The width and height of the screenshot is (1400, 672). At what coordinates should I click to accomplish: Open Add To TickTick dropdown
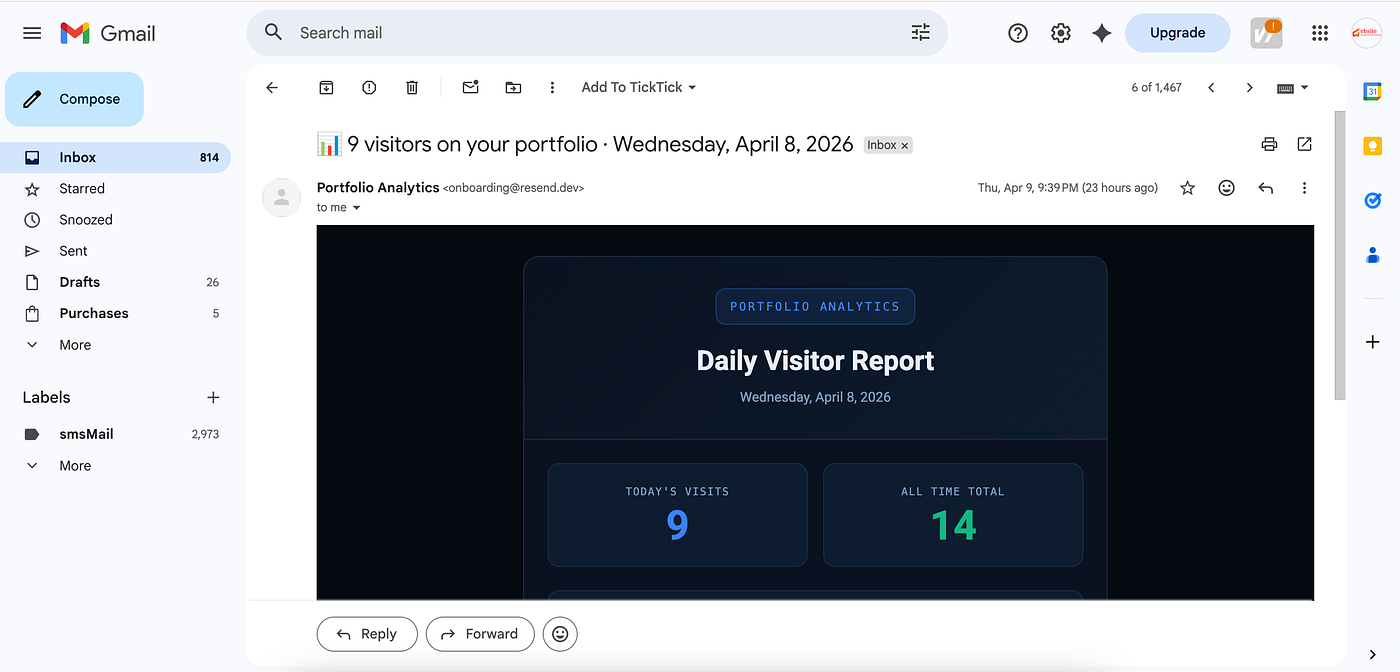(x=639, y=88)
